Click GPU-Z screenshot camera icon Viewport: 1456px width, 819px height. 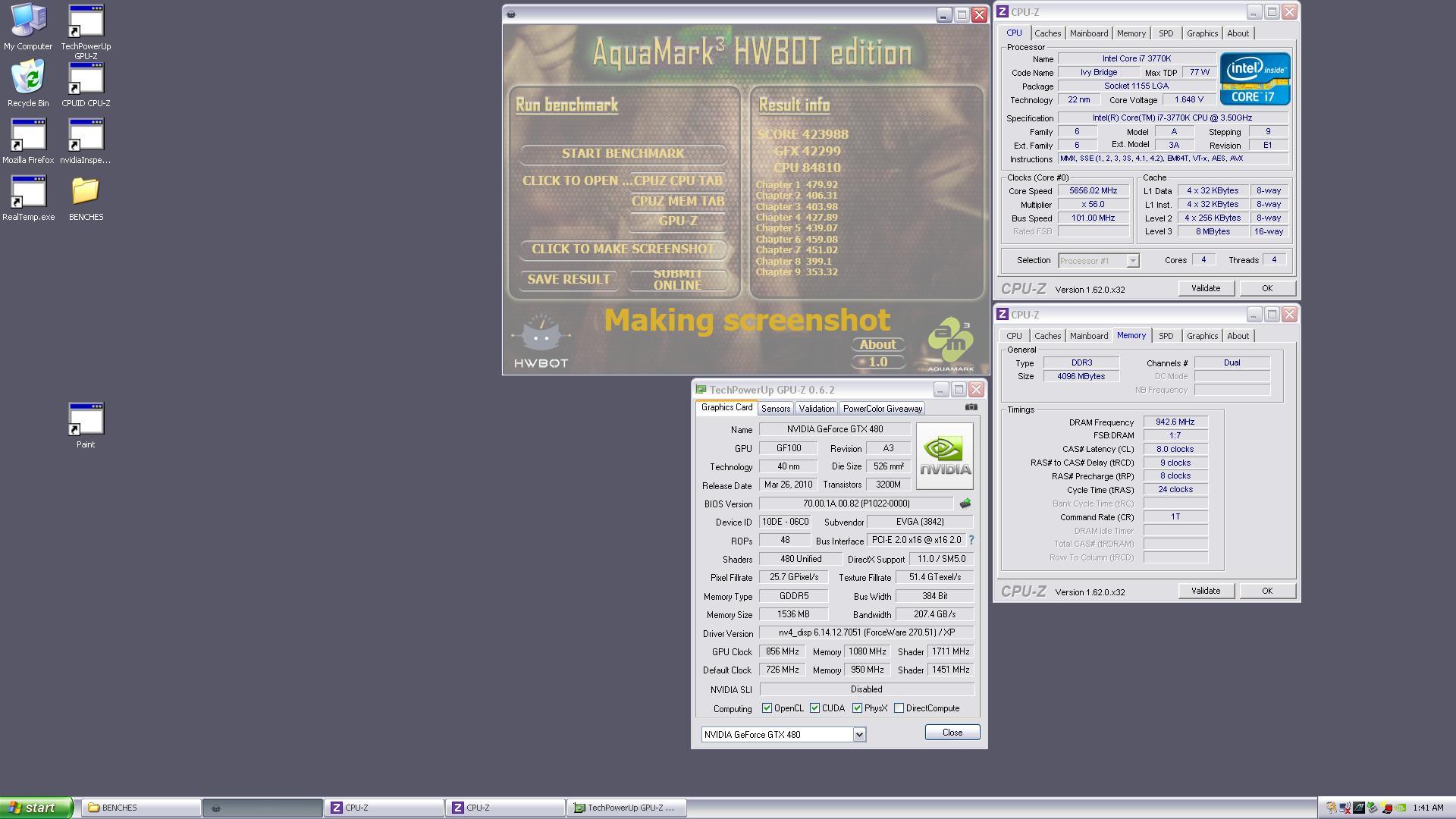[971, 407]
